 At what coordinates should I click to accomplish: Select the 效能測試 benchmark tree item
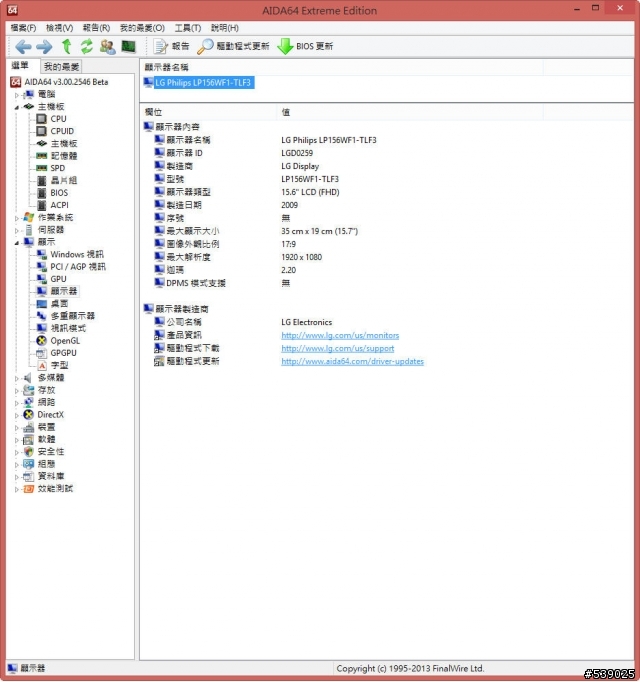click(x=55, y=489)
